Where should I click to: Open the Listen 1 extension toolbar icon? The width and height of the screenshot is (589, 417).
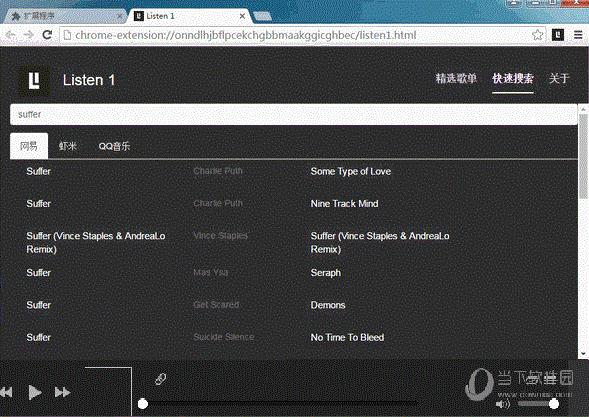point(558,35)
